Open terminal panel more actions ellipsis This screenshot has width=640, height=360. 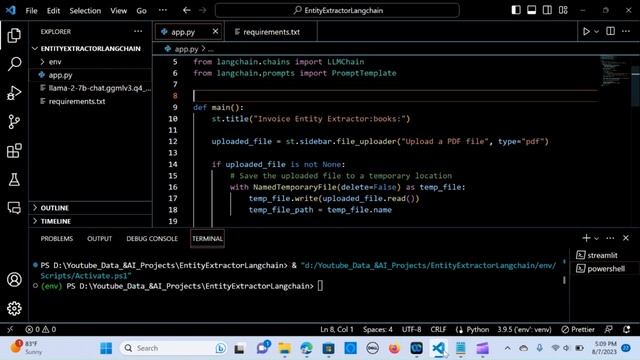[610, 238]
